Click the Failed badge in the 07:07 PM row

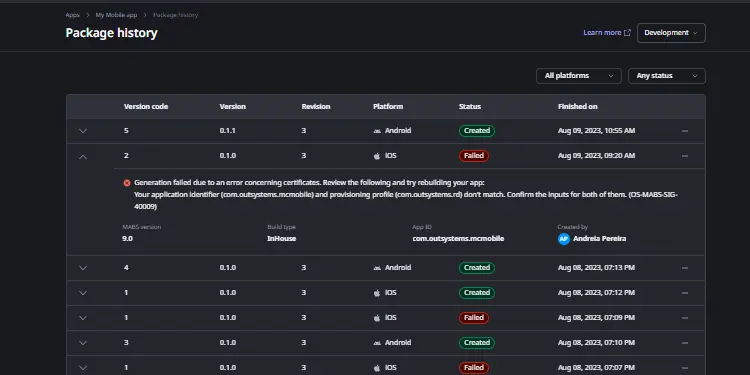point(474,367)
